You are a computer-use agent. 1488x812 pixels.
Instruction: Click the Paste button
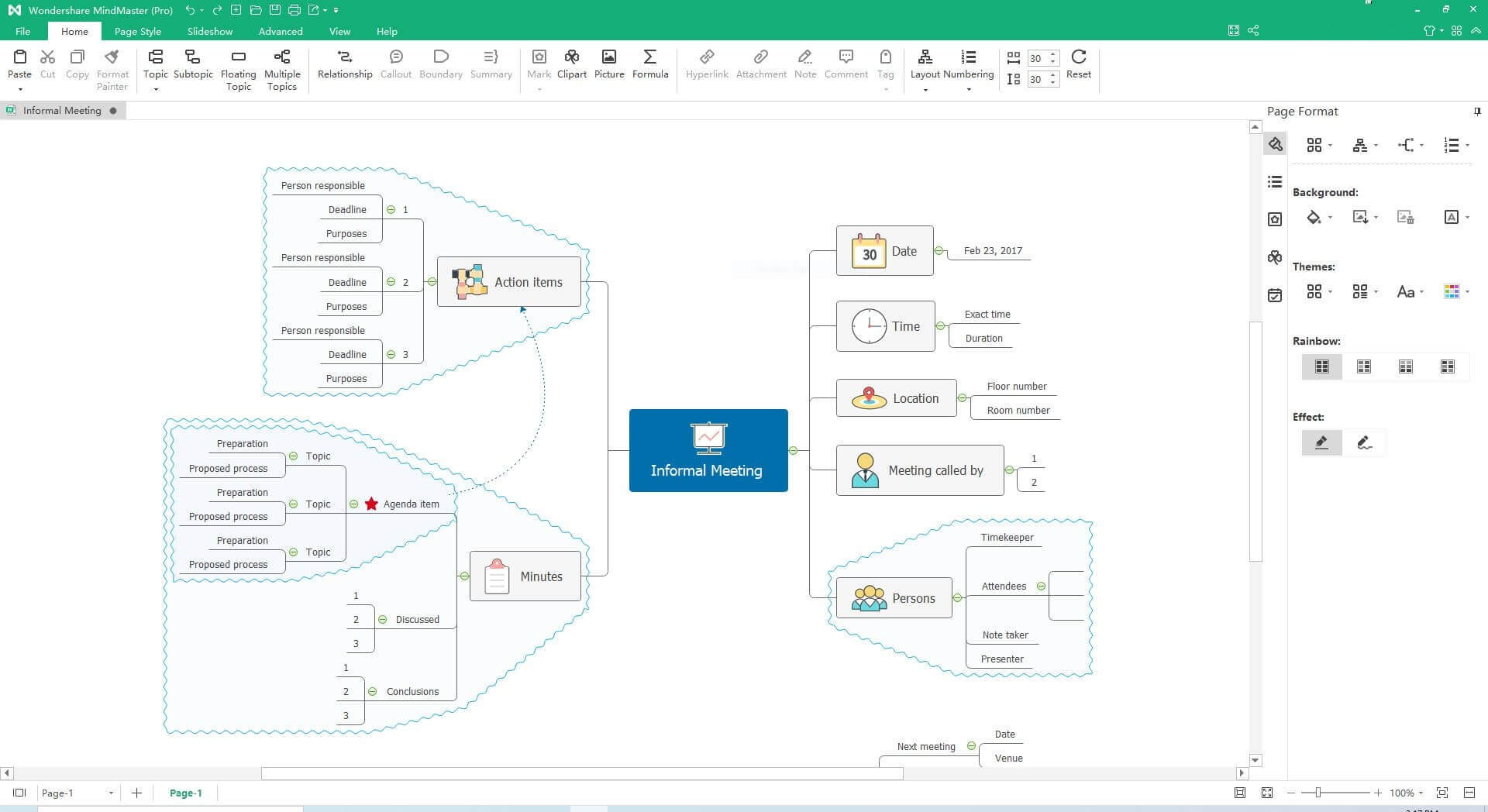coord(19,64)
